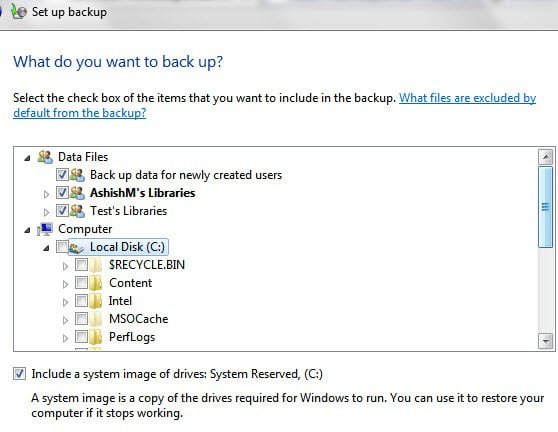Check the MSOCache folder checkbox

pyautogui.click(x=81, y=318)
